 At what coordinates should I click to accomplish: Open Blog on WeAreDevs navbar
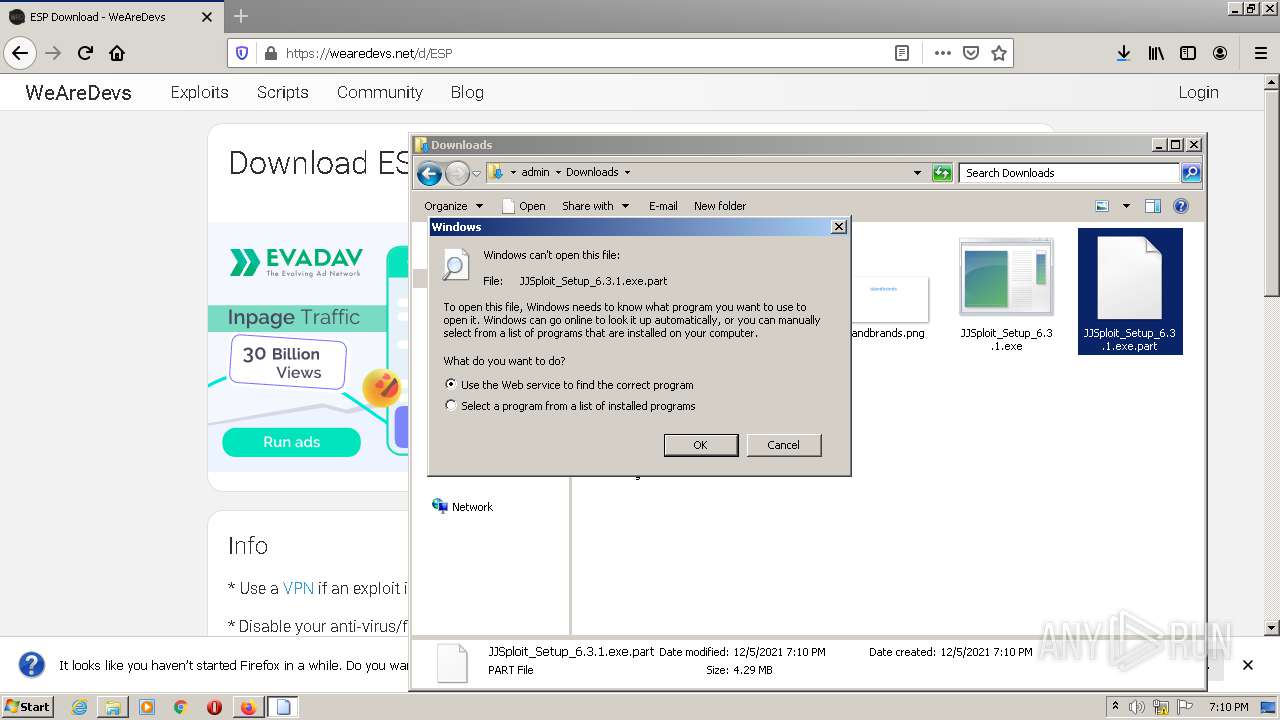(467, 92)
